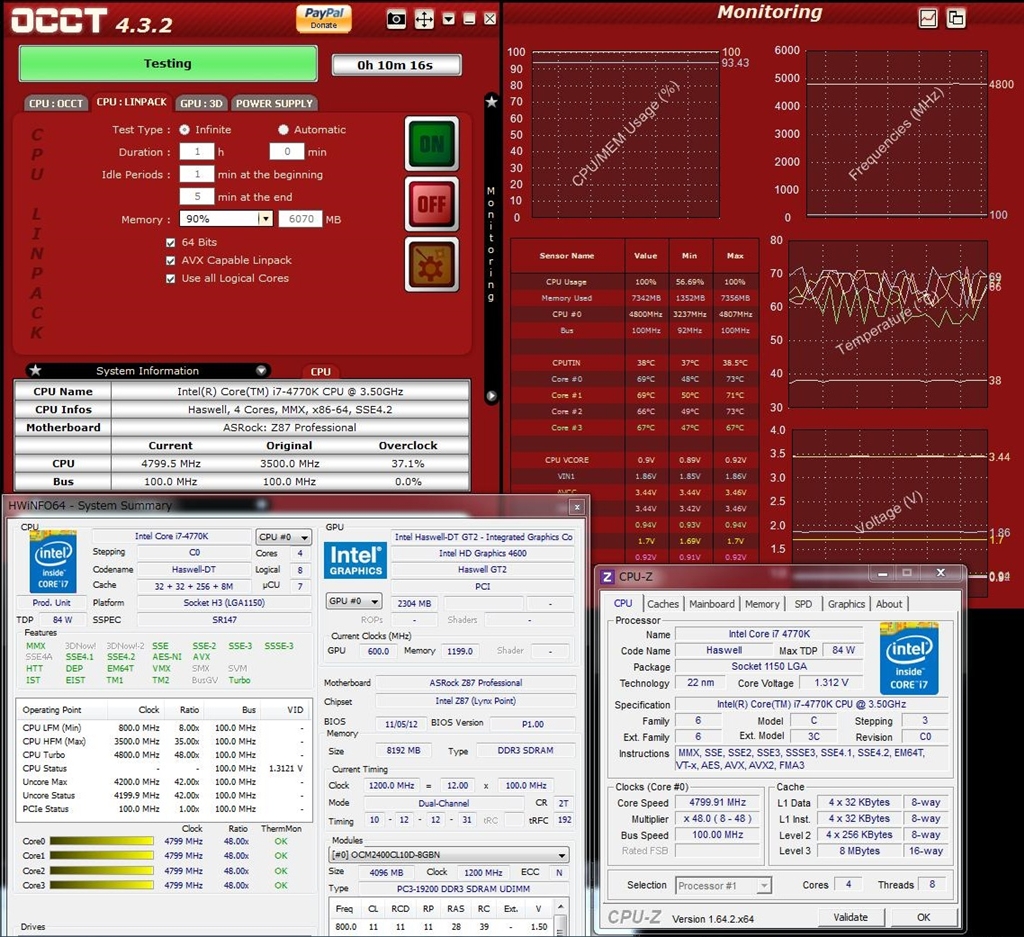1024x937 pixels.
Task: Click the OCCT screenshot camera icon
Action: tap(396, 20)
